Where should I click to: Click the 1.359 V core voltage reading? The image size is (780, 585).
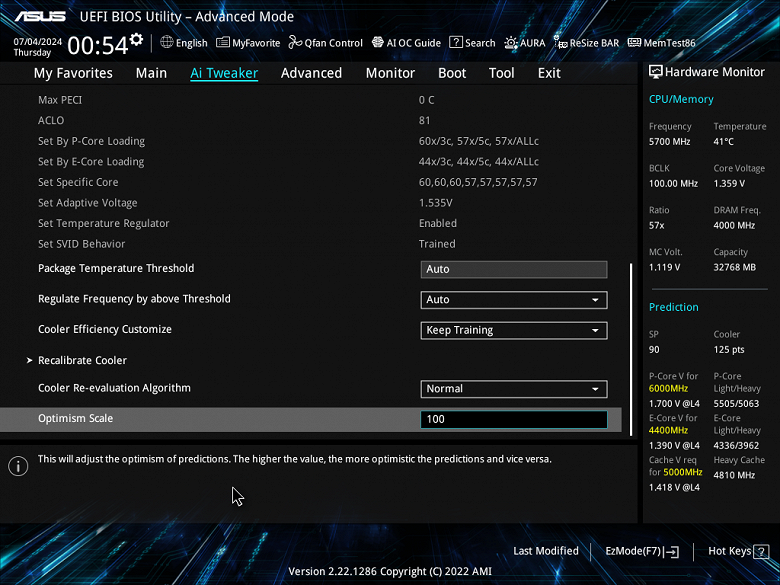click(x=729, y=184)
